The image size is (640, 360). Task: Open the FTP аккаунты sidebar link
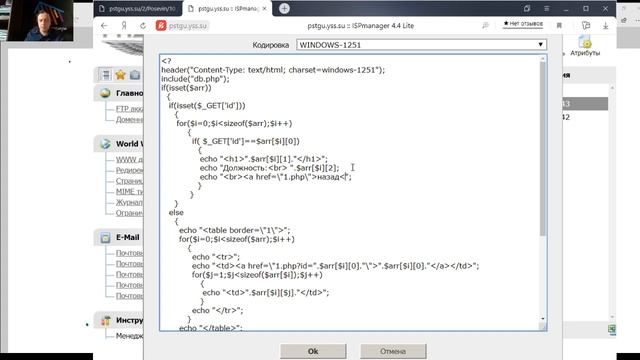129,109
